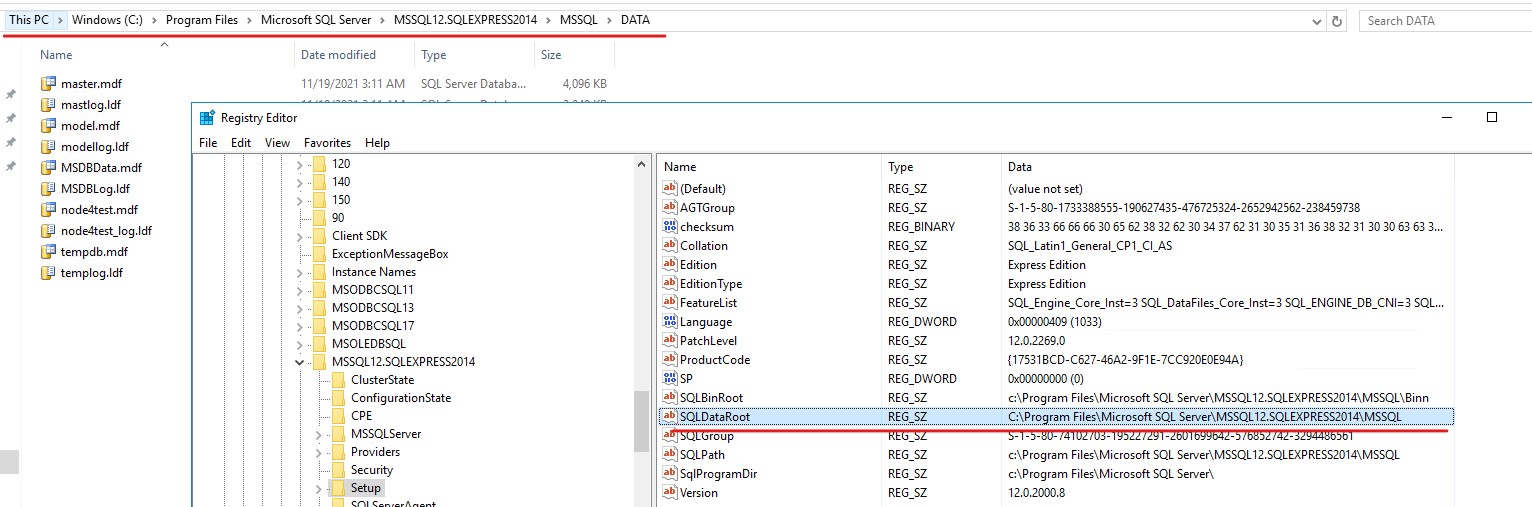Screen dimensions: 1532x507
Task: Click the MSDBData.mdf file icon
Action: tap(47, 168)
